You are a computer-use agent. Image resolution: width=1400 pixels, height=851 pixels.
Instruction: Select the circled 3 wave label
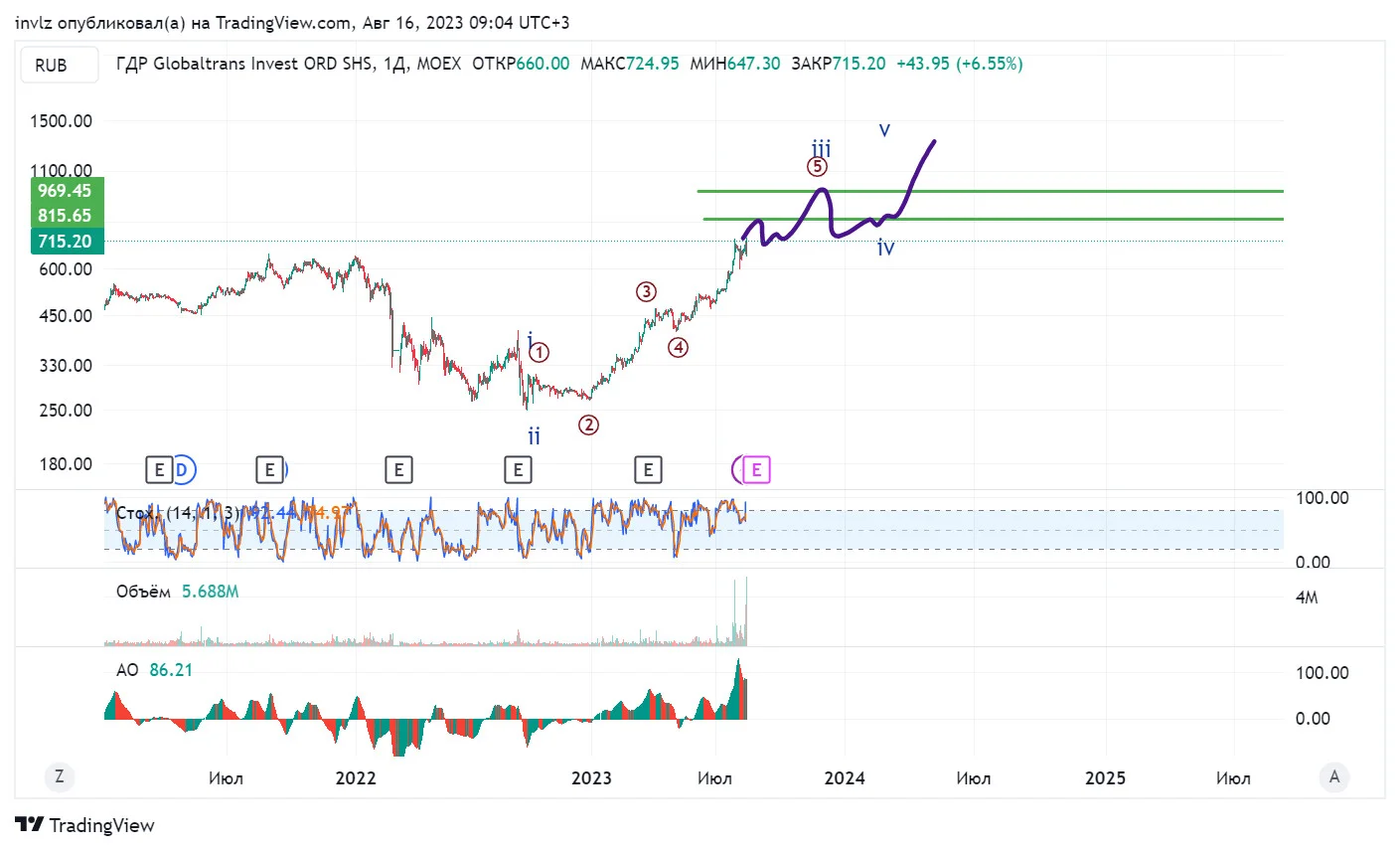(646, 291)
